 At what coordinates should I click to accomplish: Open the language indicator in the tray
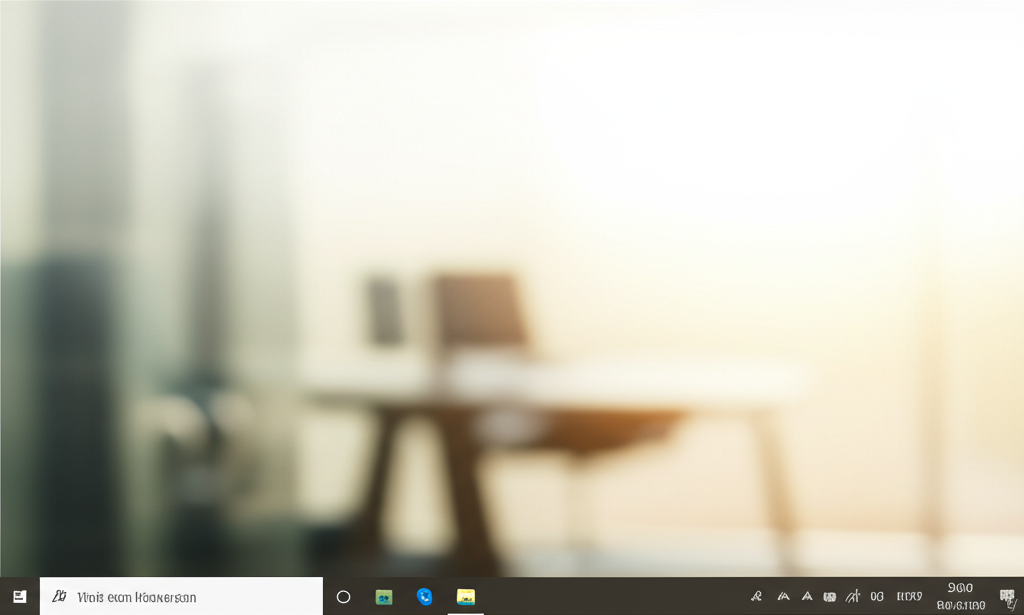[x=909, y=597]
